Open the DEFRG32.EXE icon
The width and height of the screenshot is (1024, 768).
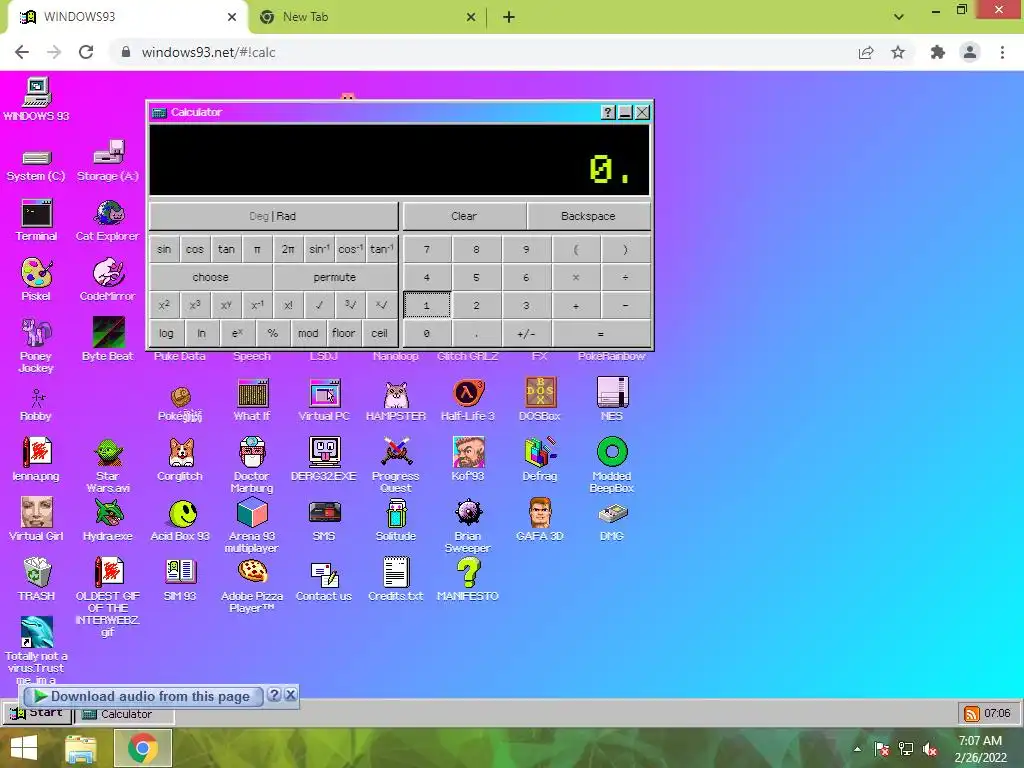pos(324,460)
